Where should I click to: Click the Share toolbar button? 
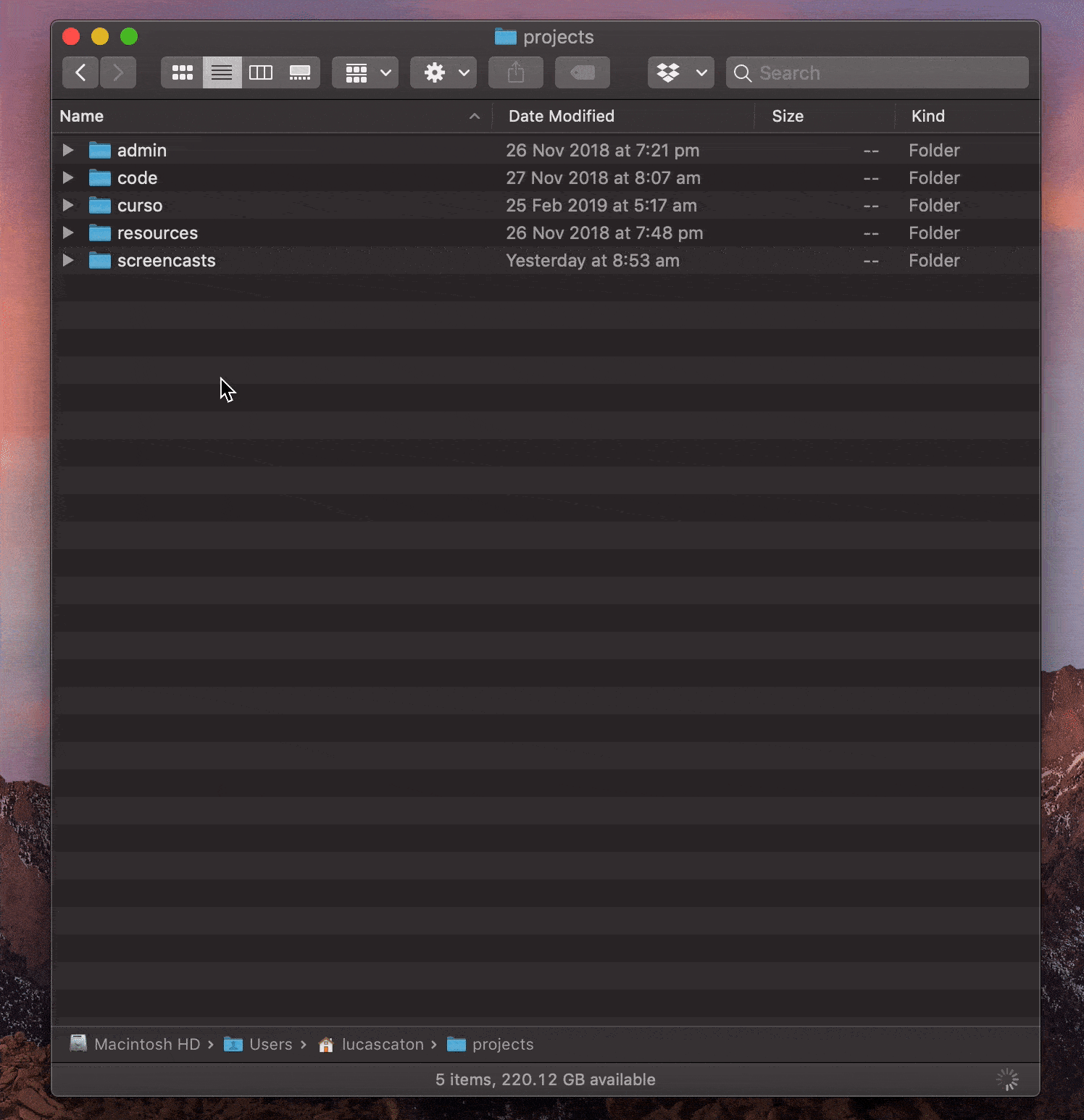click(x=516, y=72)
